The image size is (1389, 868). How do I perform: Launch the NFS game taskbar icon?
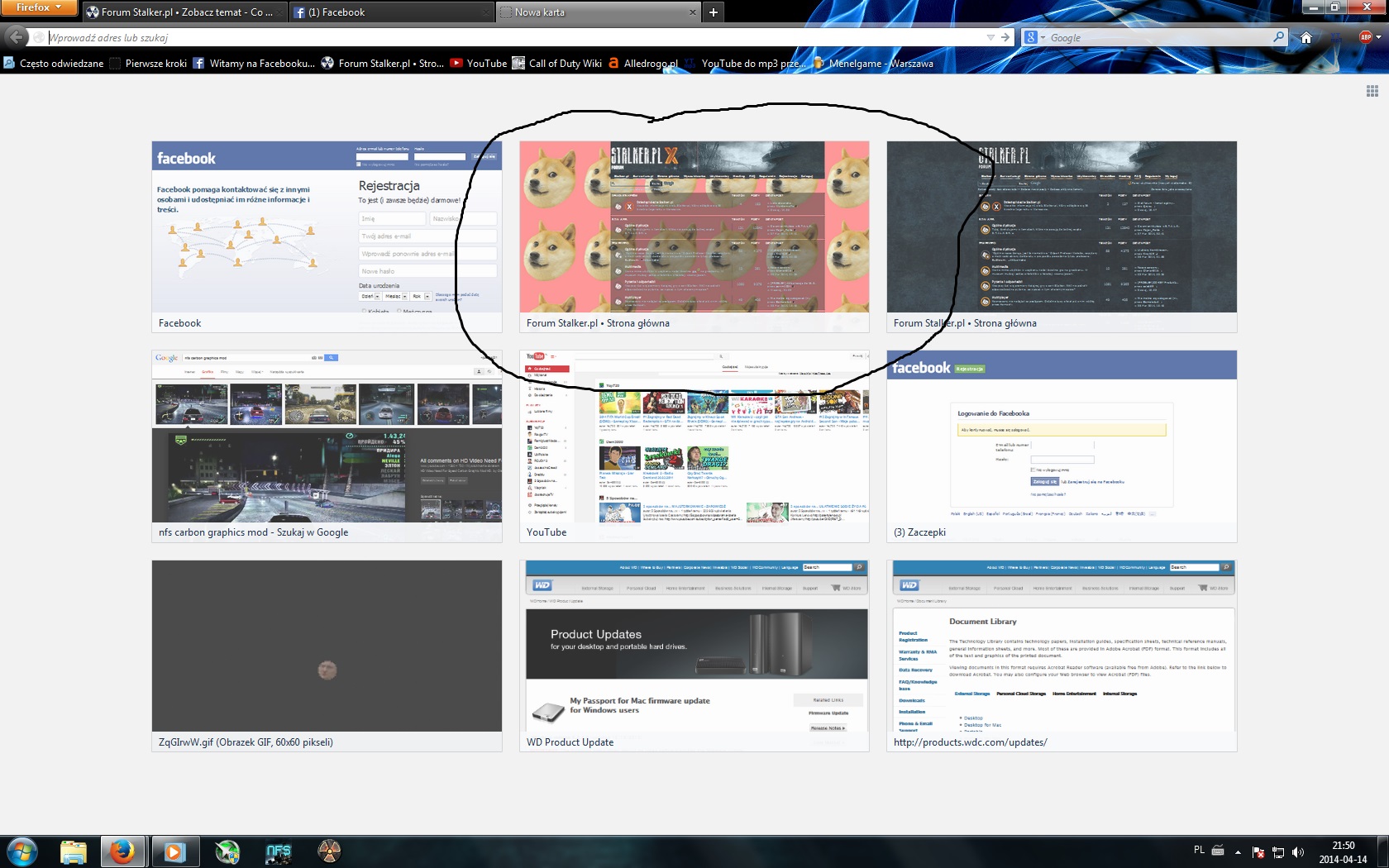[278, 851]
